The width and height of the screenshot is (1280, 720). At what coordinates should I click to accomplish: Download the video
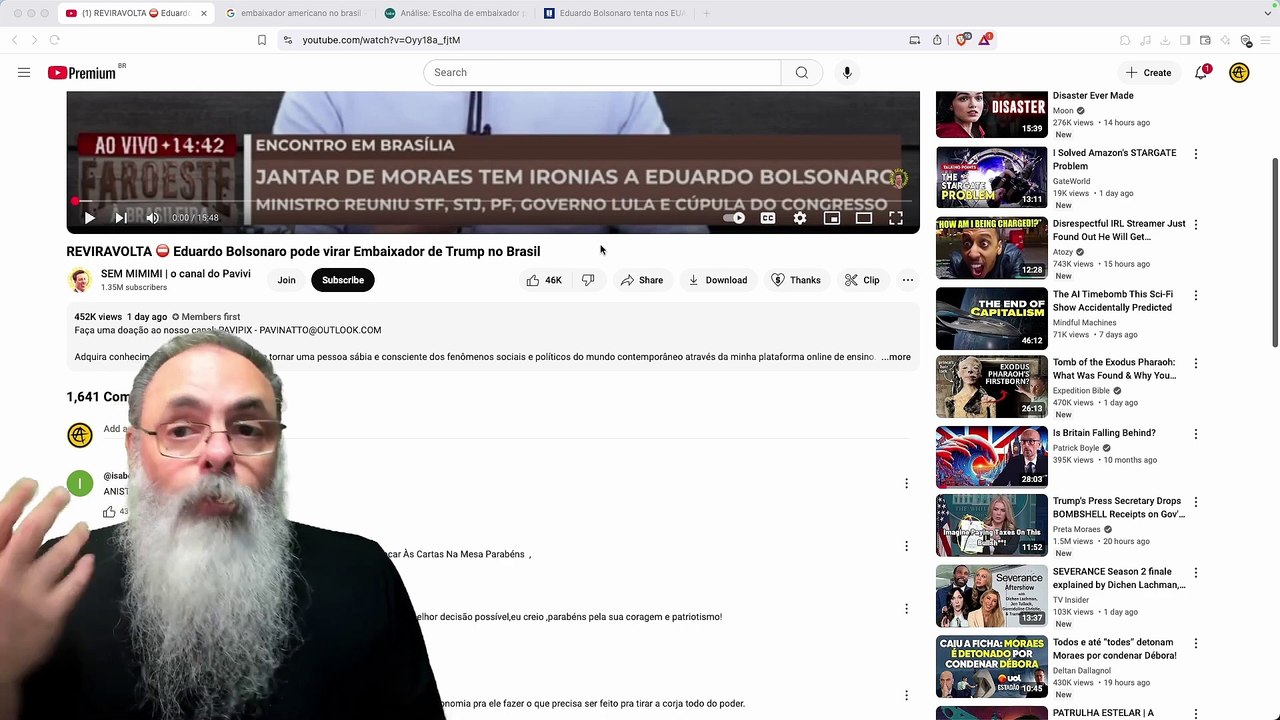717,280
